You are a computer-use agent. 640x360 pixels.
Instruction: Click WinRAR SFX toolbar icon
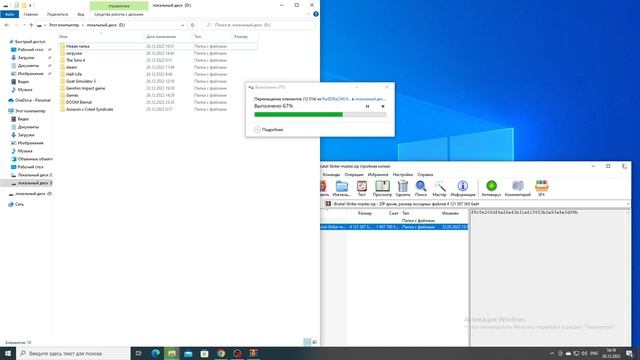tap(541, 189)
